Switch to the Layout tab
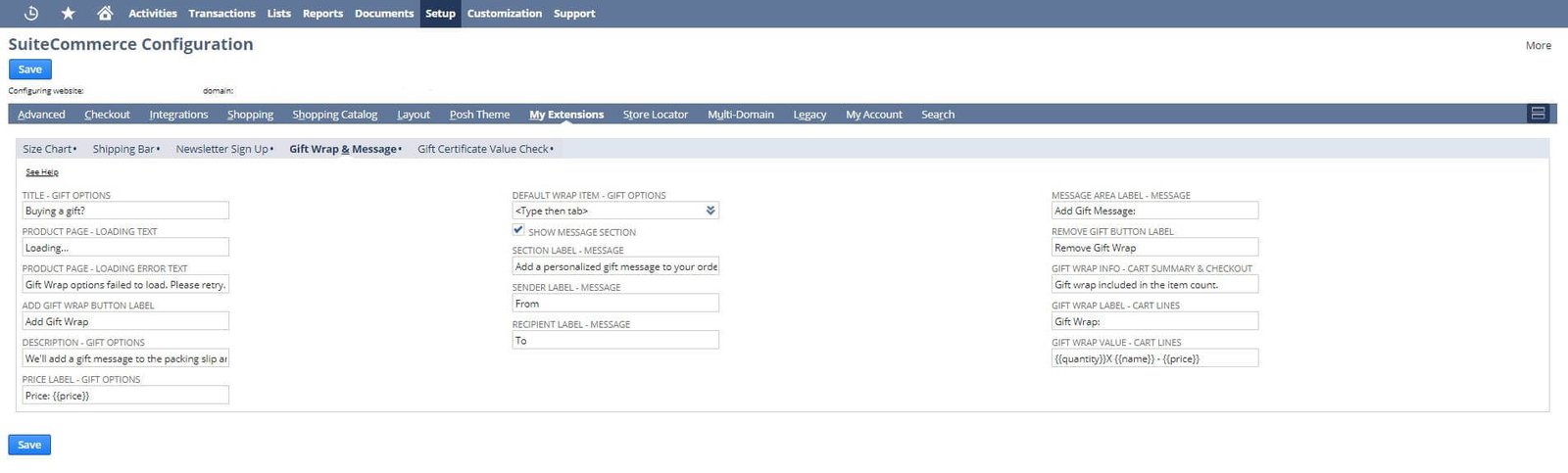The image size is (1568, 473). pyautogui.click(x=414, y=115)
